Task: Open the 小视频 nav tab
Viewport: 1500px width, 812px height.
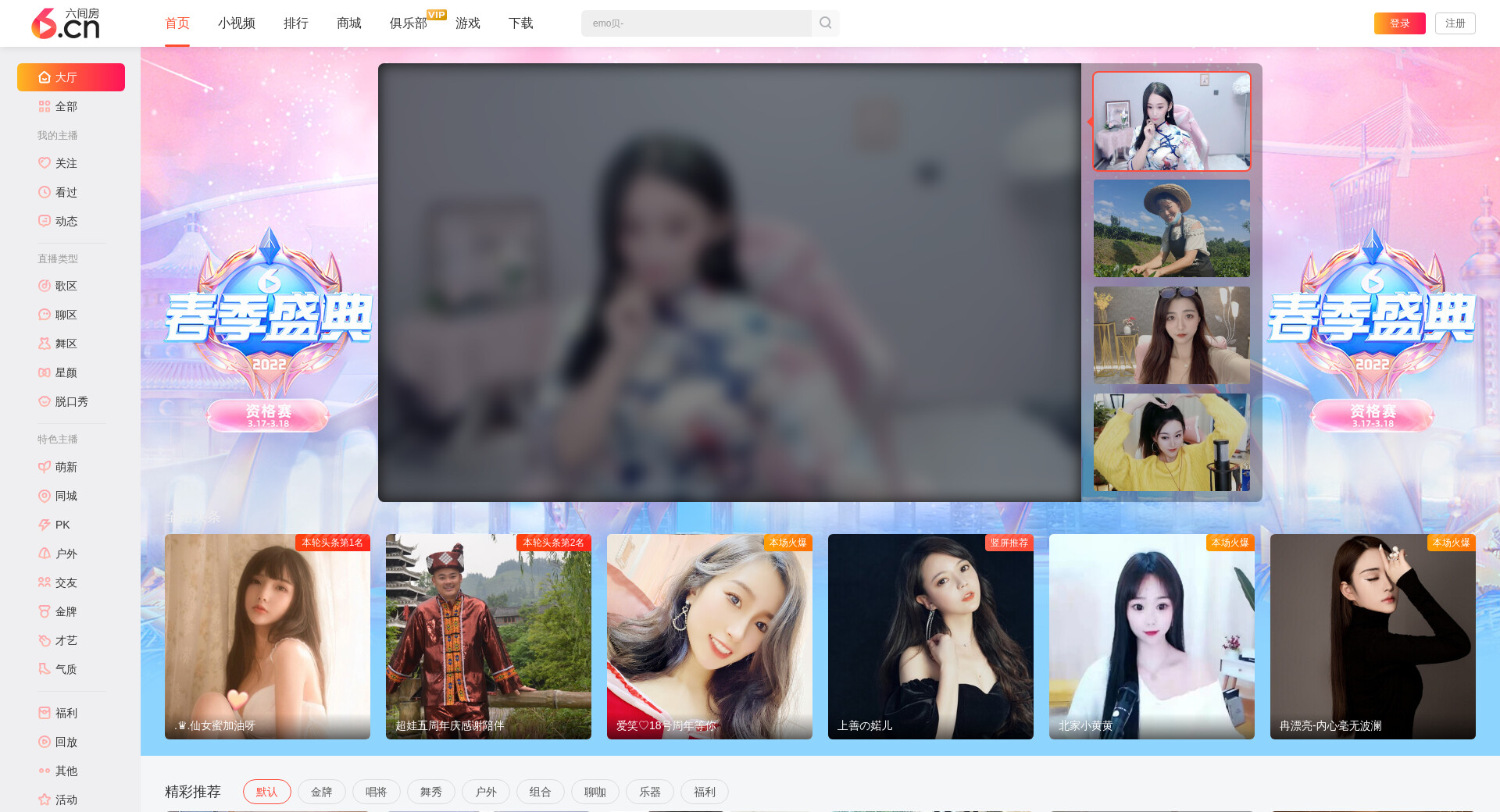Action: coord(236,23)
